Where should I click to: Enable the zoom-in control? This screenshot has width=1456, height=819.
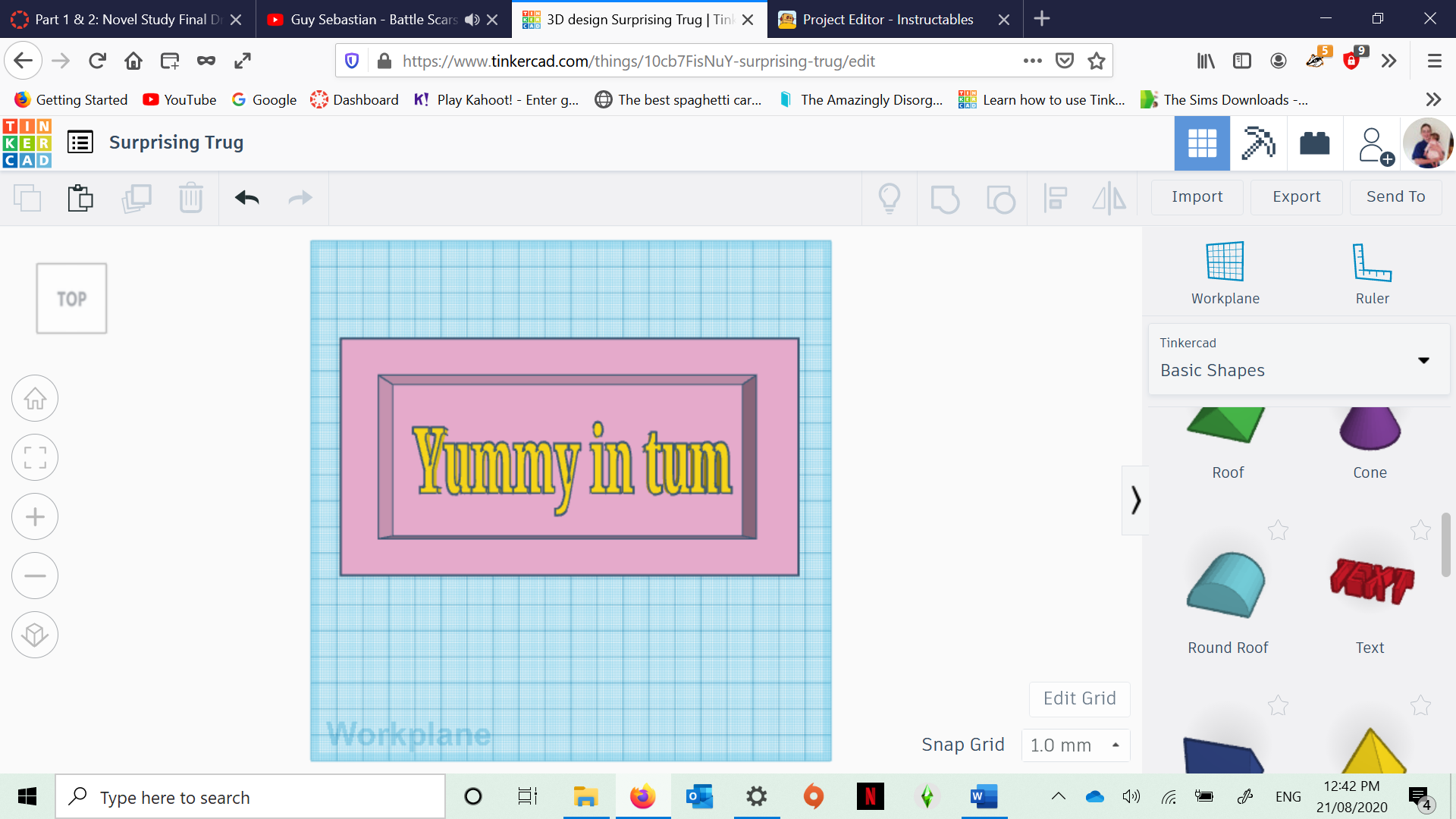coord(34,517)
